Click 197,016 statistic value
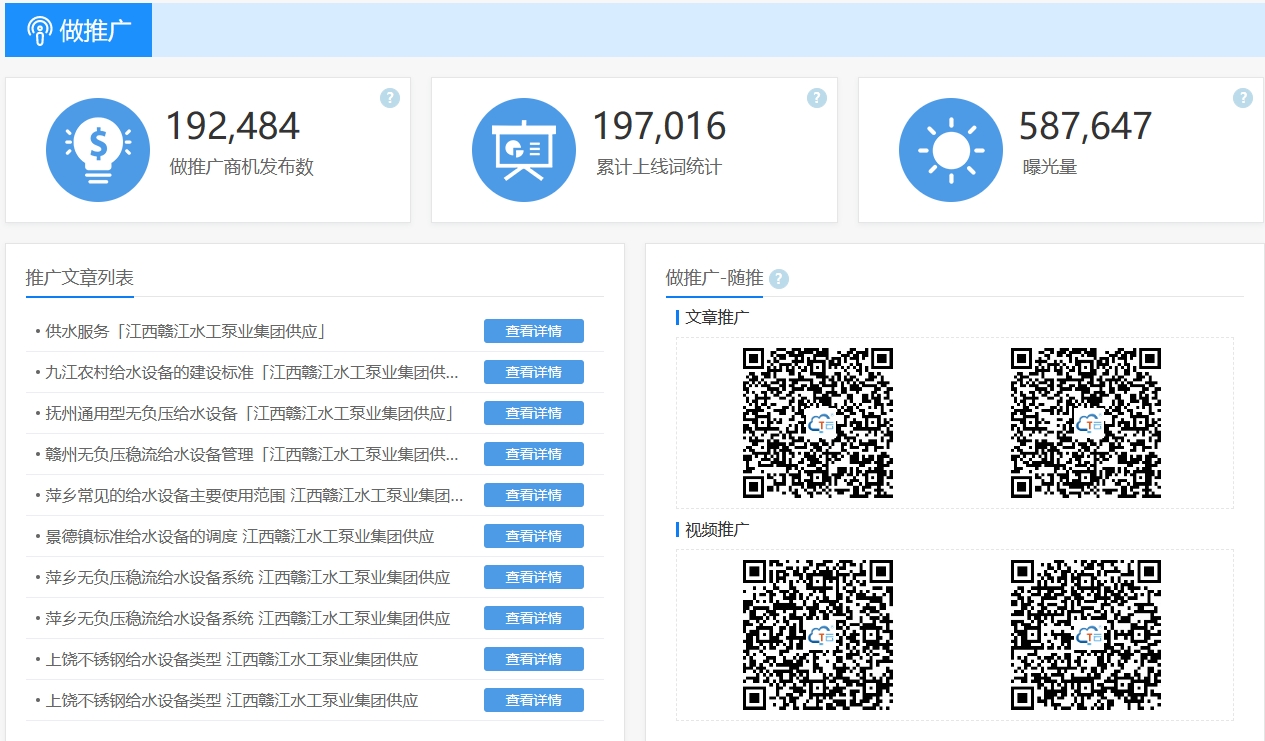The height and width of the screenshot is (741, 1265). coord(660,126)
